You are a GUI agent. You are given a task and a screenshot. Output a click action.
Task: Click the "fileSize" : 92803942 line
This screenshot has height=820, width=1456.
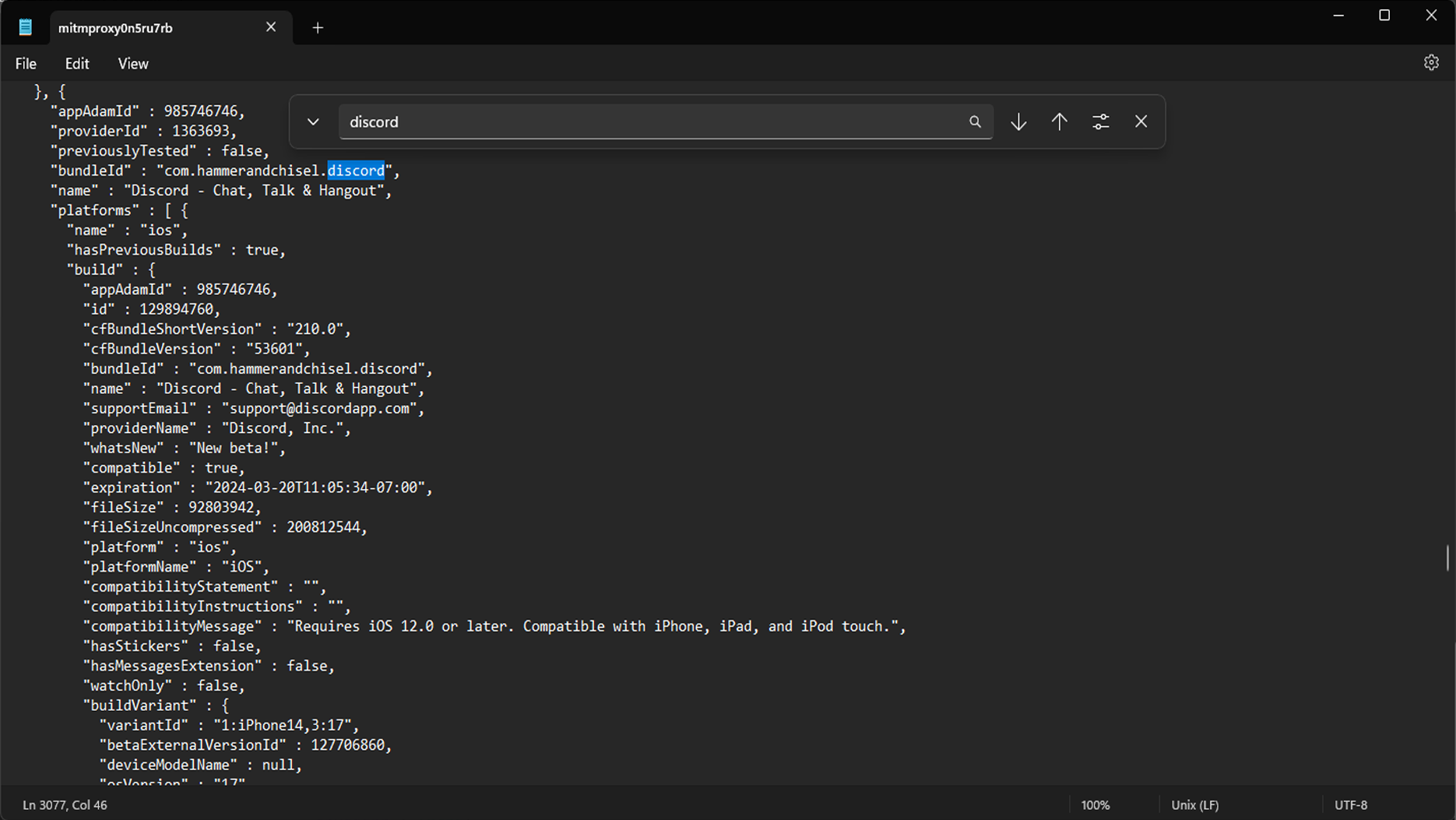click(172, 508)
